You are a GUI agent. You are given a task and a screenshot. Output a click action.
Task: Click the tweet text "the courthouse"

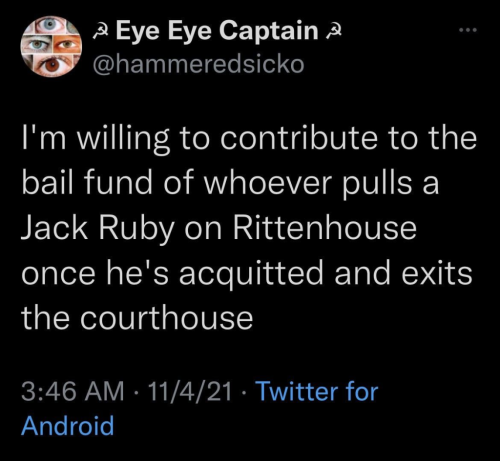coord(137,318)
